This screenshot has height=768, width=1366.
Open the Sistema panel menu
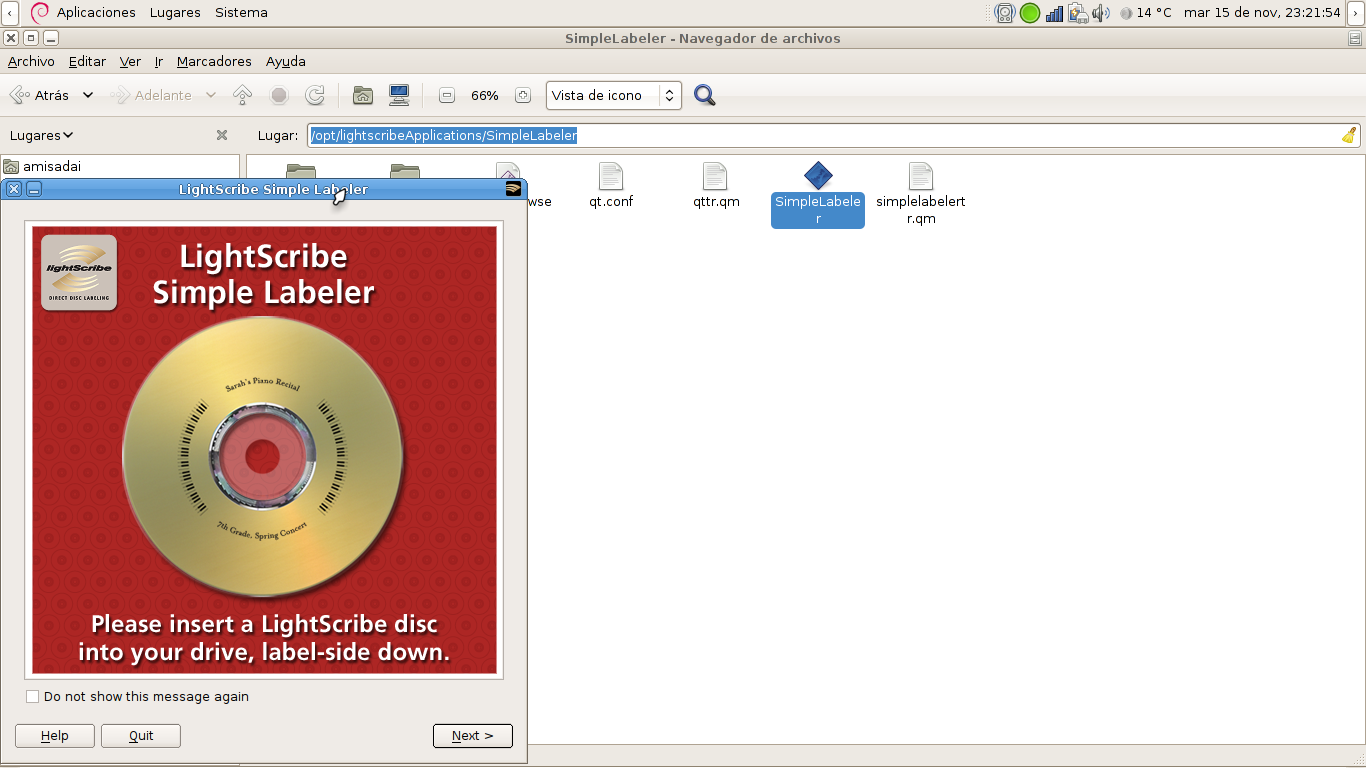(x=241, y=12)
